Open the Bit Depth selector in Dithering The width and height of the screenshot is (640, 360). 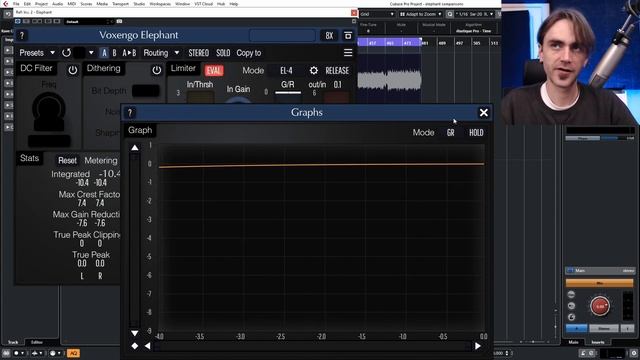tap(146, 91)
